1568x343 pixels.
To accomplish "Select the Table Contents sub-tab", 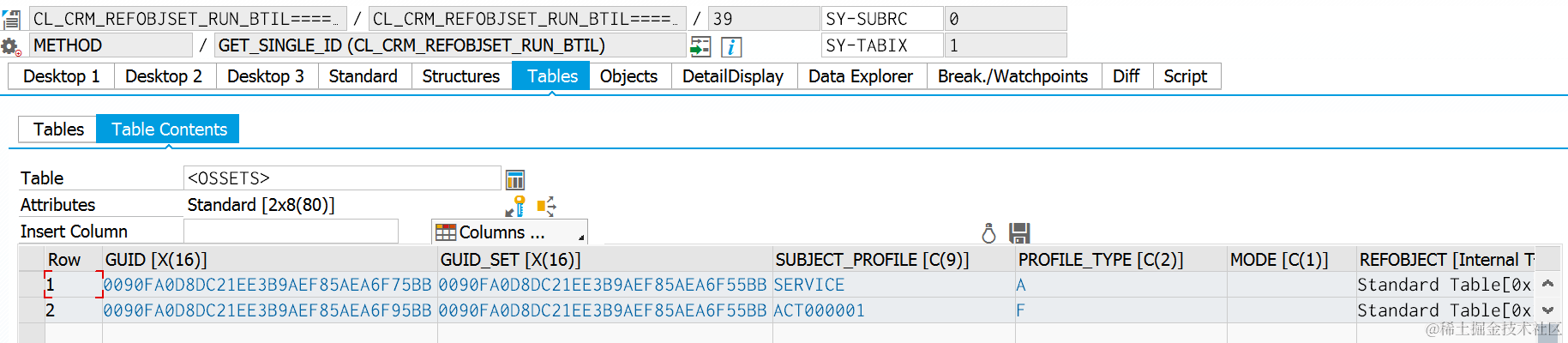I will pos(169,129).
